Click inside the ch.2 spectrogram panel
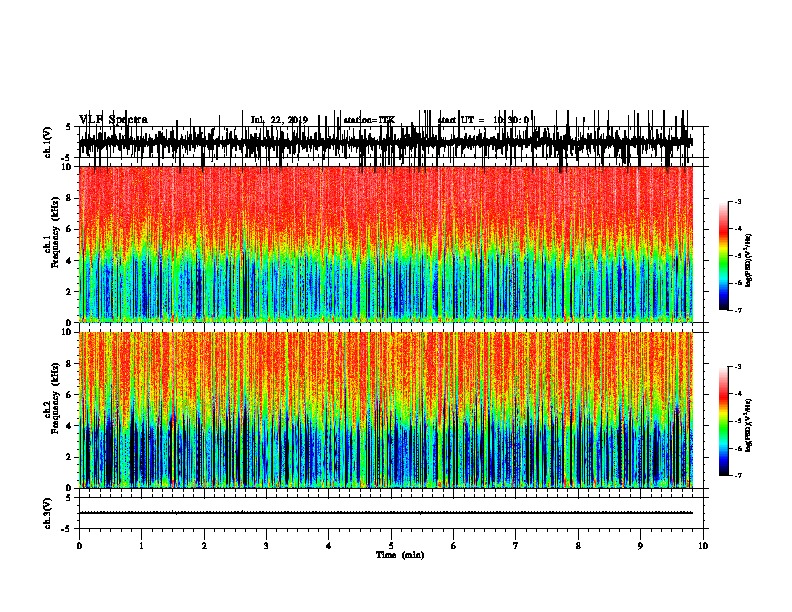792x612 pixels. click(x=386, y=410)
